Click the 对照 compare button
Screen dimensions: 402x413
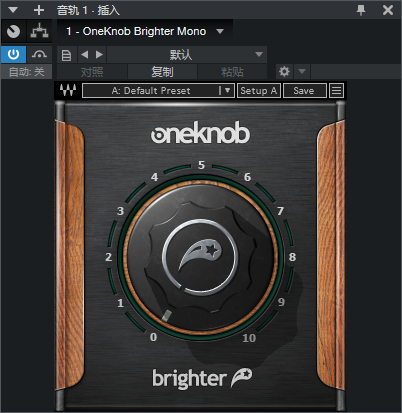92,72
